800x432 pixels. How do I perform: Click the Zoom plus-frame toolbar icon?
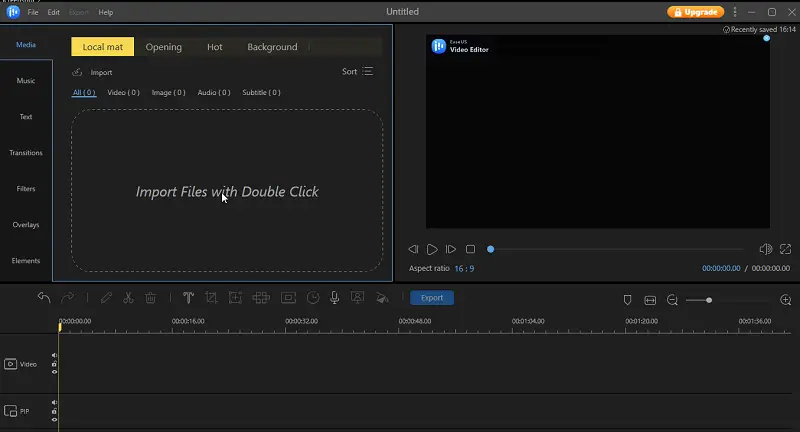(x=235, y=297)
